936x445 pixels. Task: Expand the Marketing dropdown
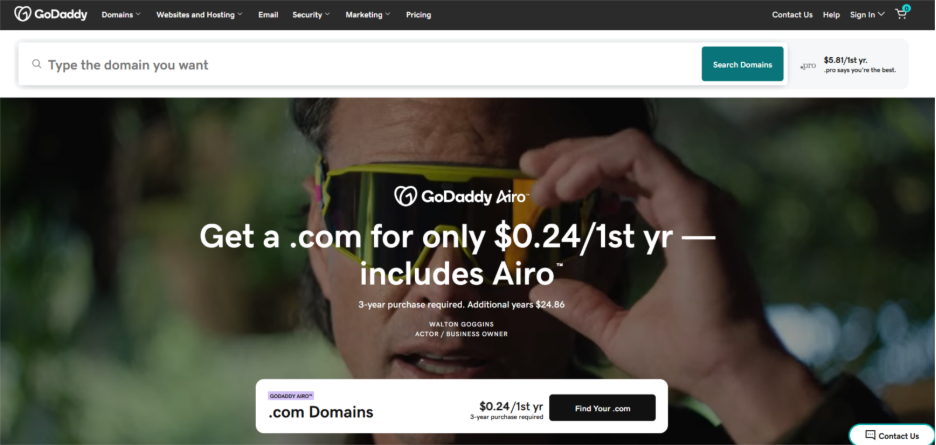tap(368, 15)
